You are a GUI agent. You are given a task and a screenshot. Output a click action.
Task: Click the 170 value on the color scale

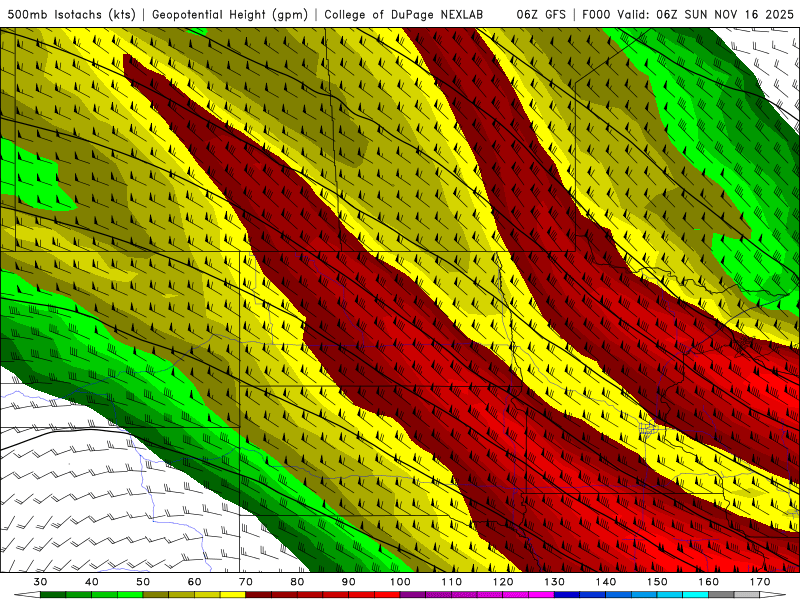tap(760, 582)
